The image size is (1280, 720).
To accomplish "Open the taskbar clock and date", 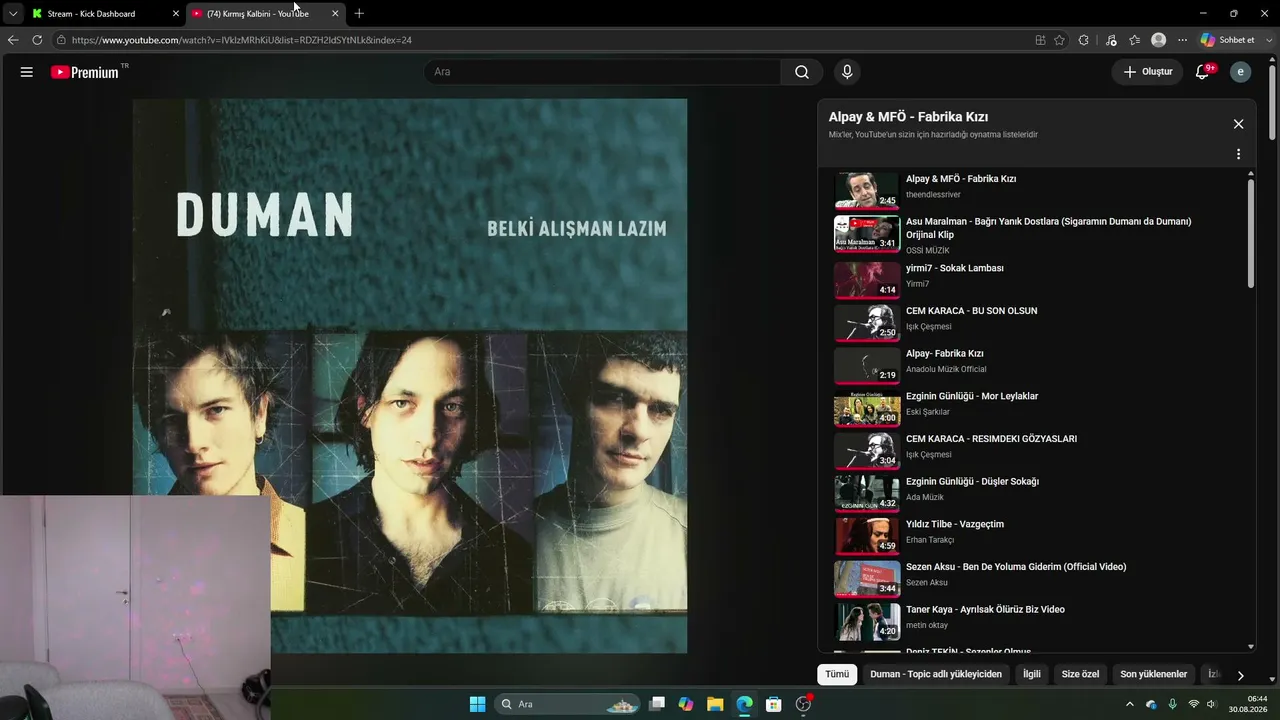I will 1248,704.
